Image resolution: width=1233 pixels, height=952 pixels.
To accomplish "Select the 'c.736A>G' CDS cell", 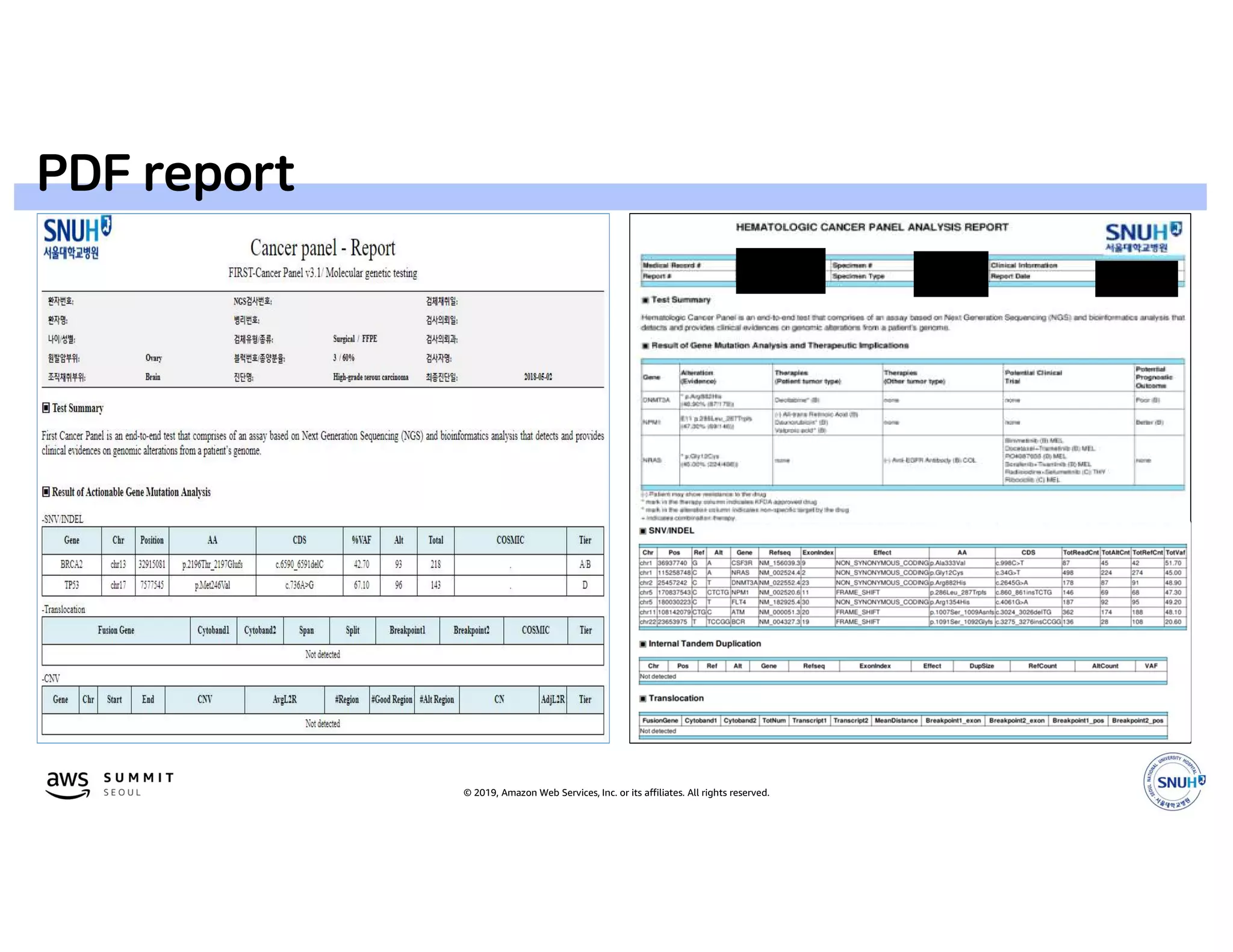I will 299,585.
